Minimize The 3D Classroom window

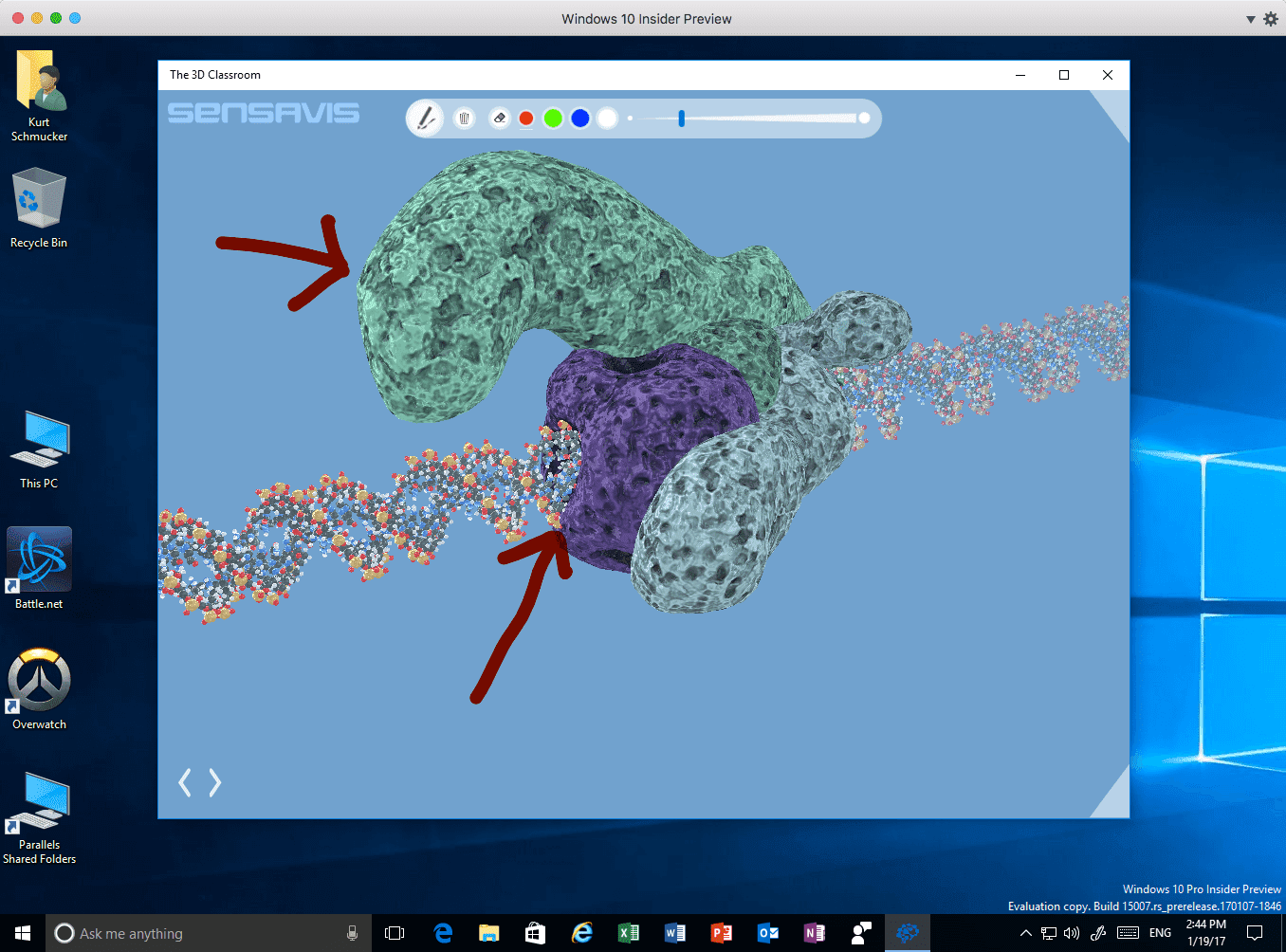pos(1020,75)
